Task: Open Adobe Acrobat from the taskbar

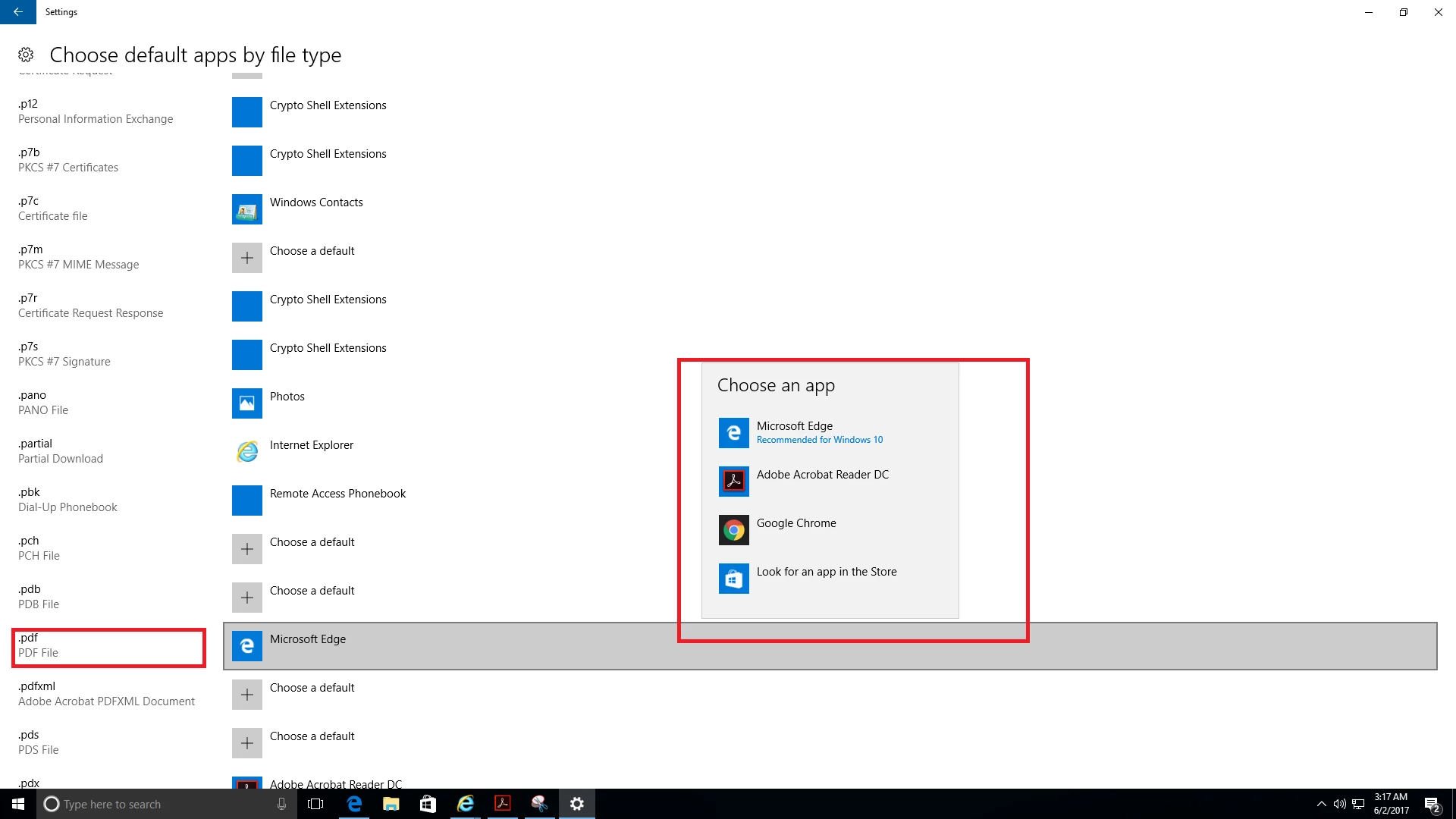Action: click(x=502, y=804)
